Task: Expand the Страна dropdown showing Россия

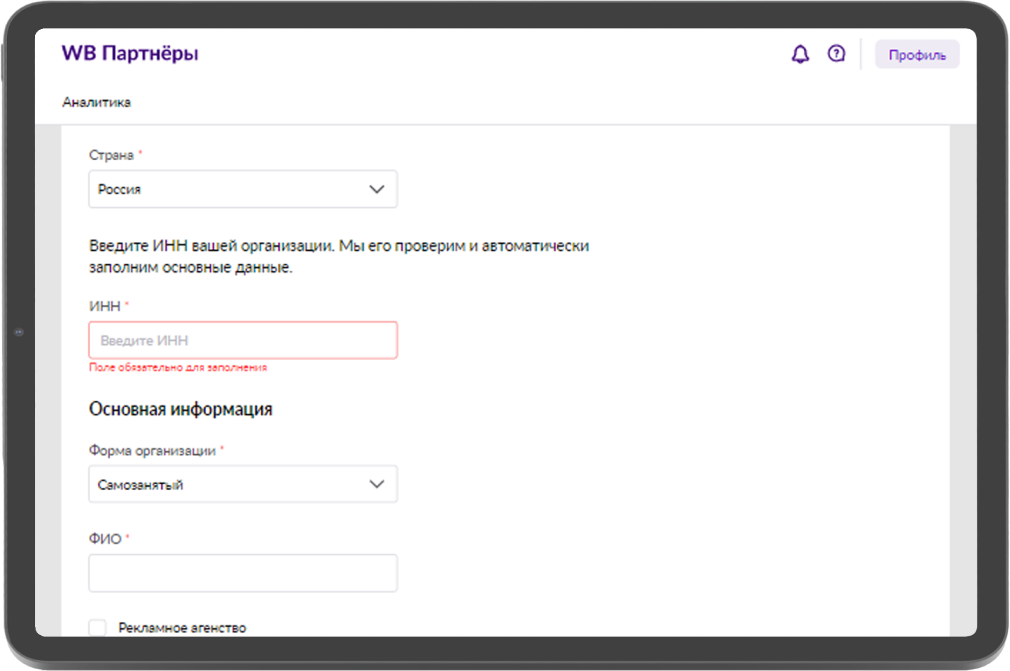Action: tap(242, 189)
